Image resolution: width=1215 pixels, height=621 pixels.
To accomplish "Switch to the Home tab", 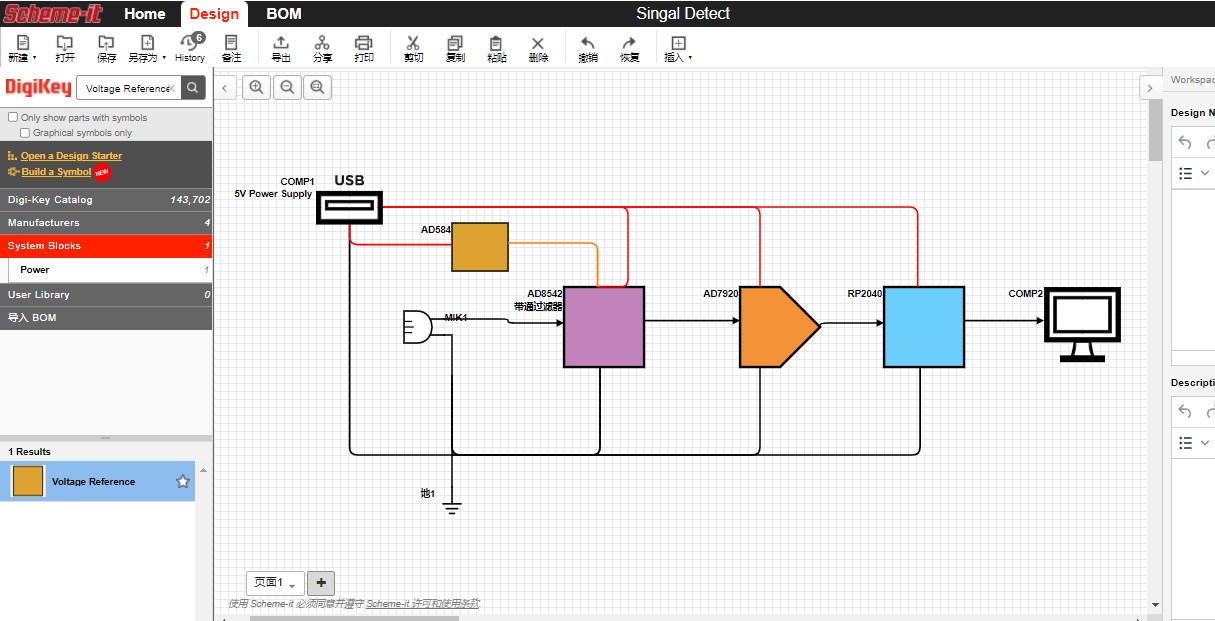I will [145, 14].
